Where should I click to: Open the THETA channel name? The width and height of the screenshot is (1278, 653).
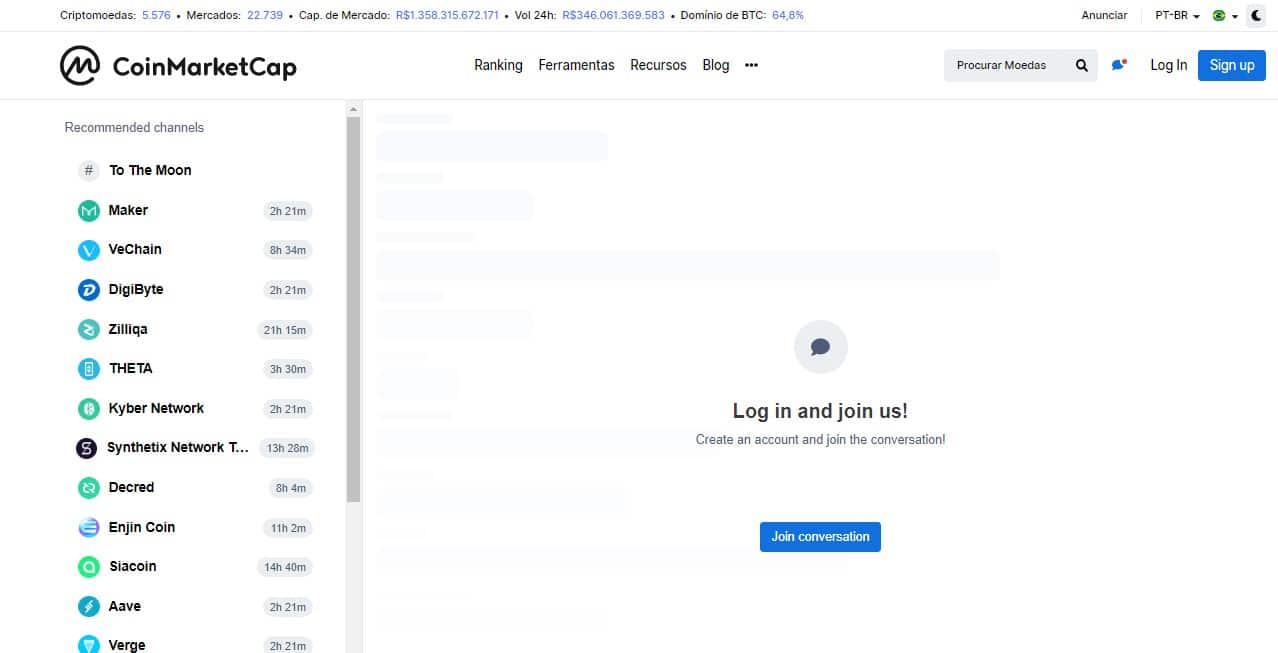(131, 368)
